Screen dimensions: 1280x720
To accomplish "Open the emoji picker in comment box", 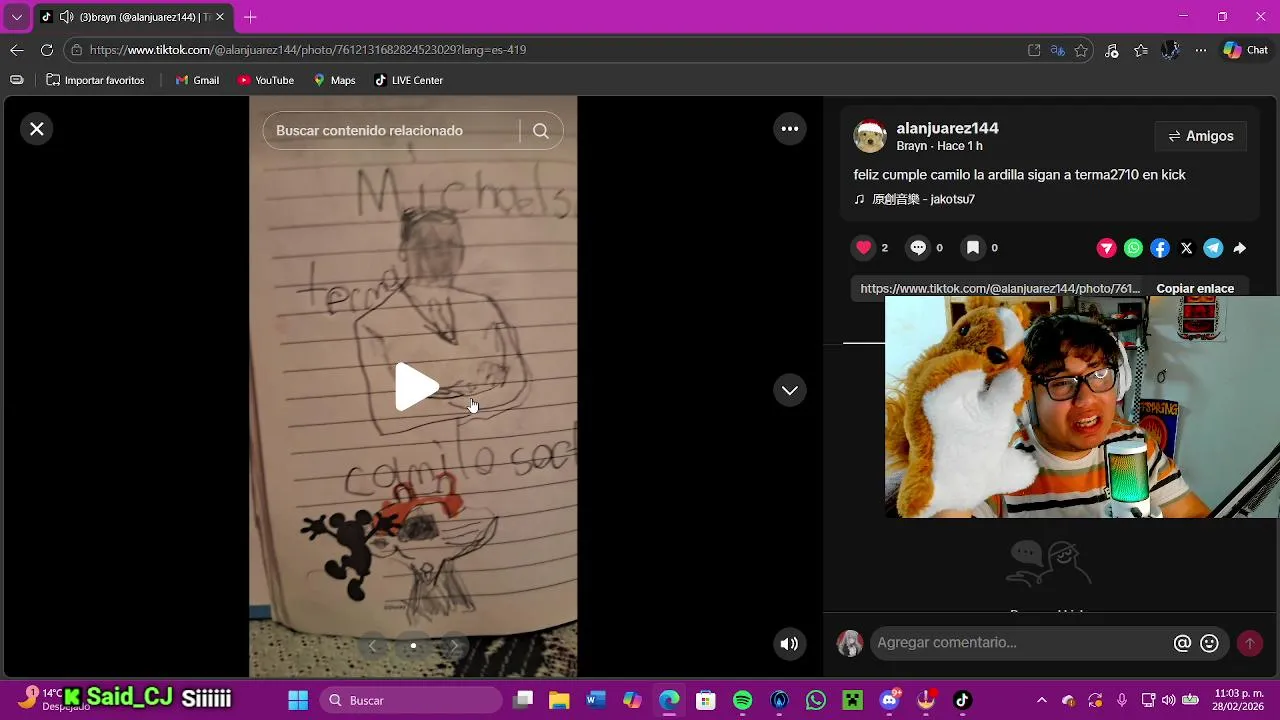I will point(1209,644).
